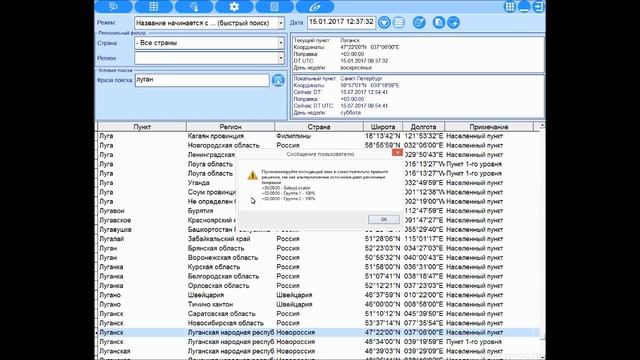Open the location pin search top tab
Screen dimensions: 640x360
tap(194, 6)
